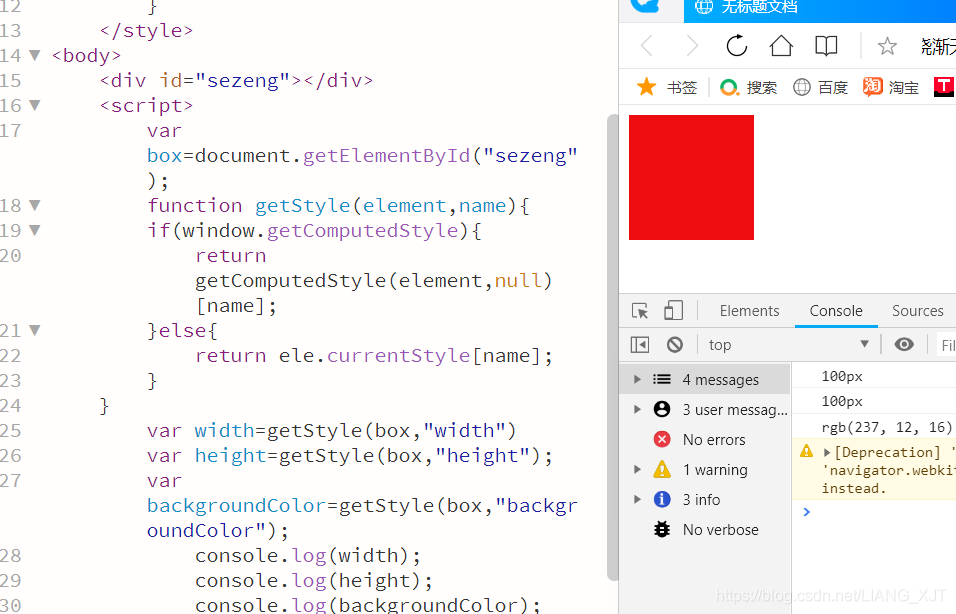The height and width of the screenshot is (614, 956).
Task: Open the 百度 bookmark
Action: pos(821,87)
